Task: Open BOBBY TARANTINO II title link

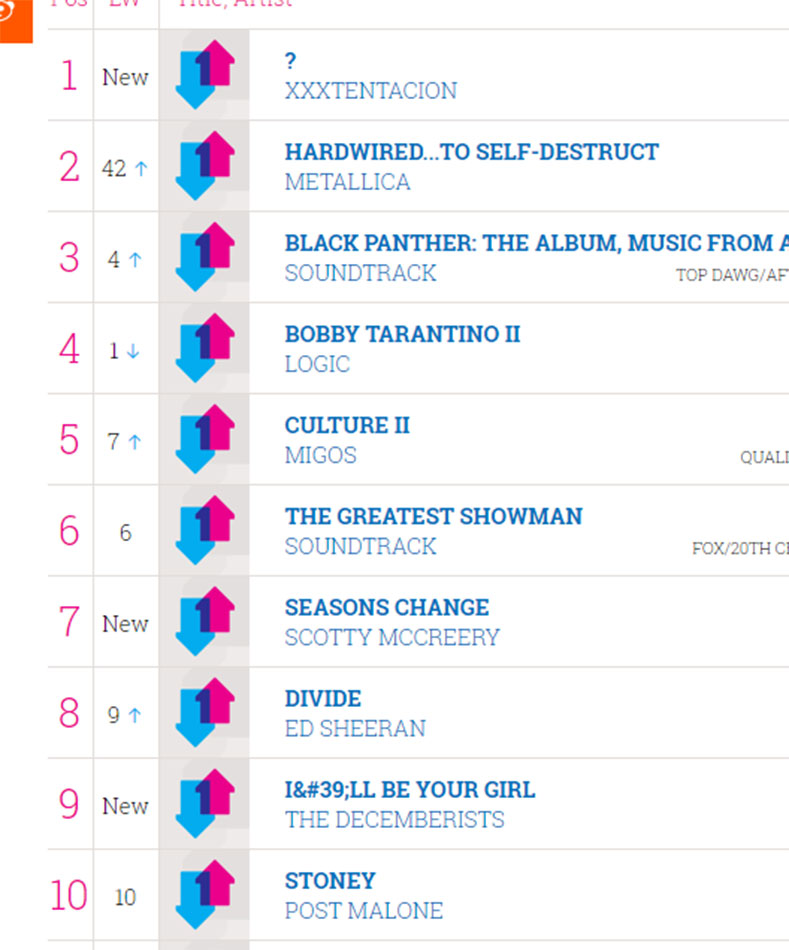Action: (402, 334)
